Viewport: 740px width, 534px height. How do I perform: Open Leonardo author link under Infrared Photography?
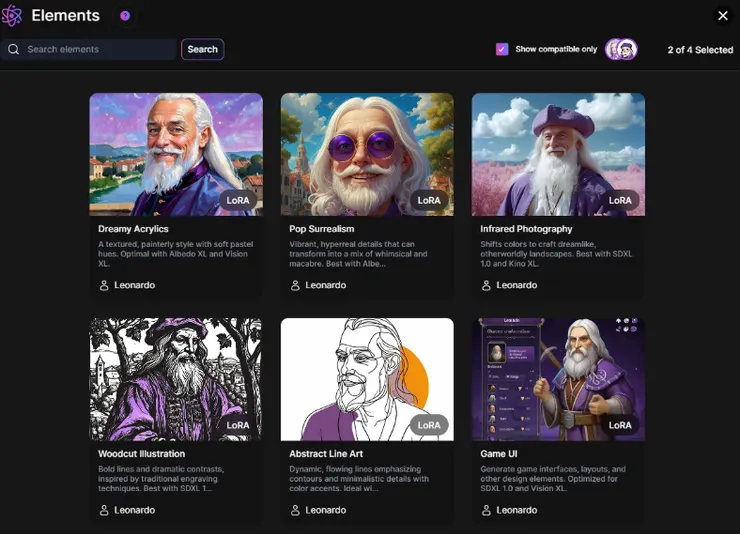(x=517, y=285)
